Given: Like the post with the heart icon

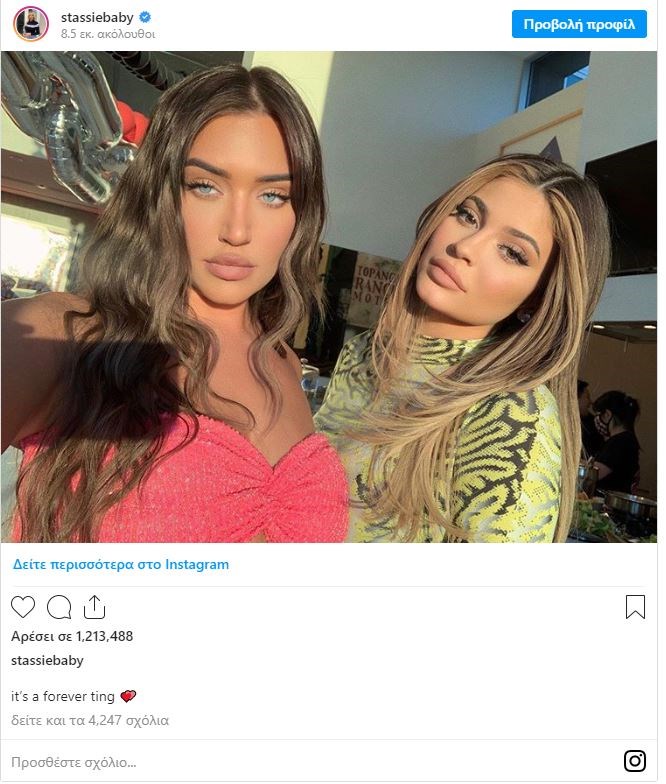Looking at the screenshot, I should 23,608.
